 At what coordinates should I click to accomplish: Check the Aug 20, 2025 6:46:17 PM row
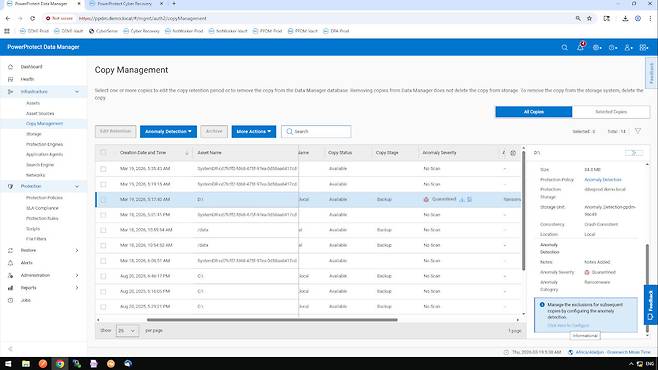click(x=103, y=276)
